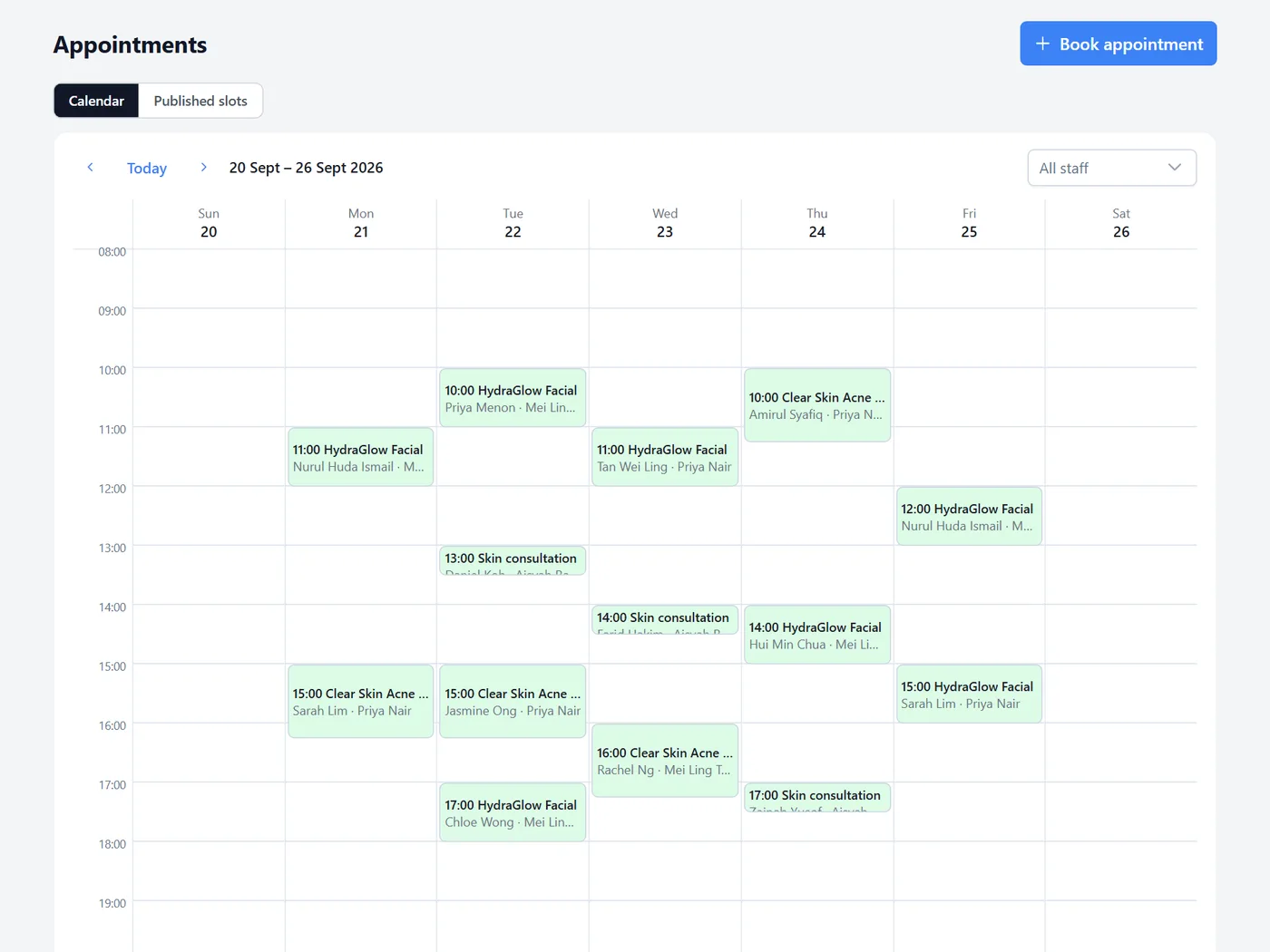Jump to Today in the calendar
The image size is (1270, 952).
point(147,168)
